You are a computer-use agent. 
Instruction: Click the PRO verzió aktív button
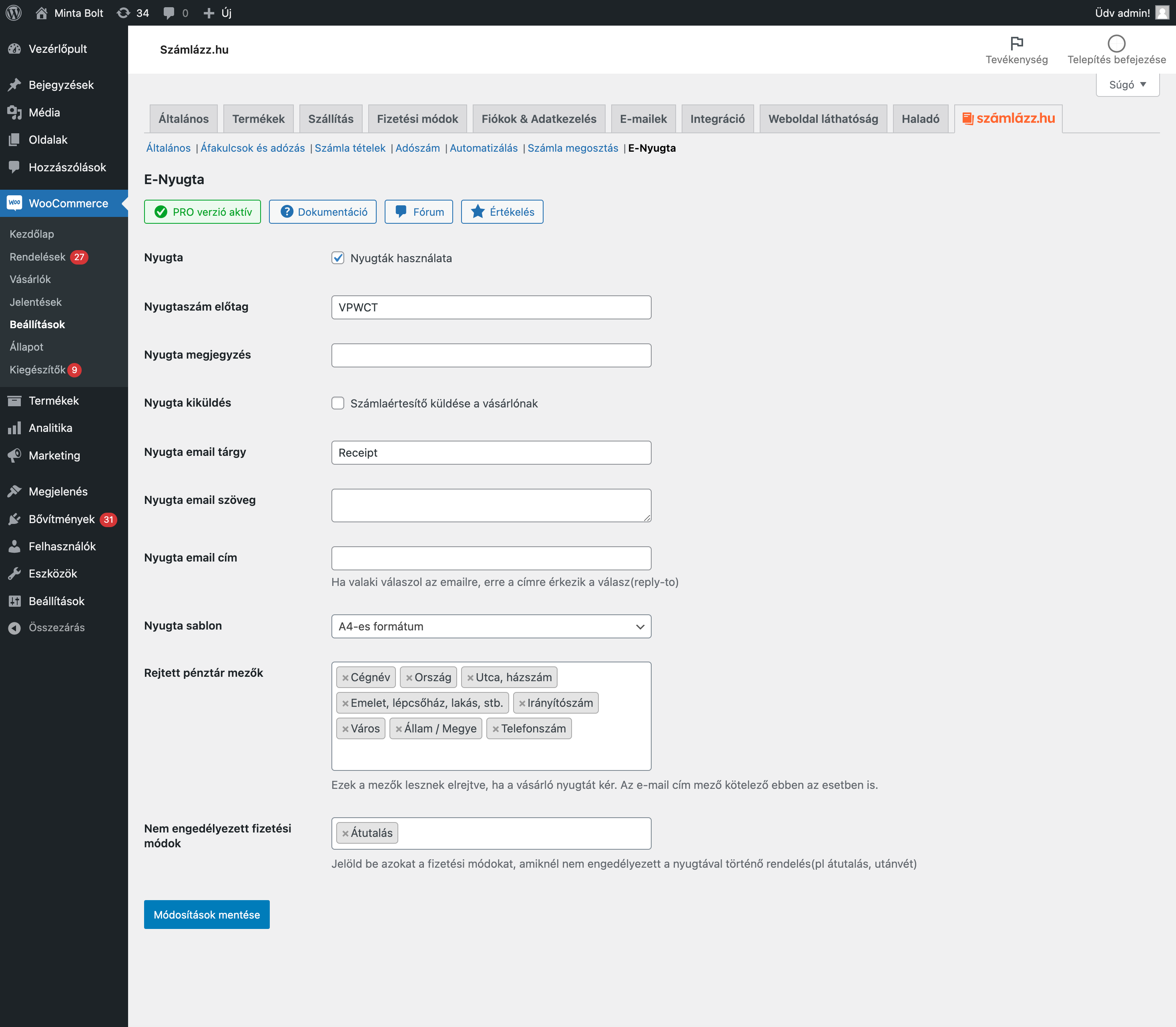202,211
